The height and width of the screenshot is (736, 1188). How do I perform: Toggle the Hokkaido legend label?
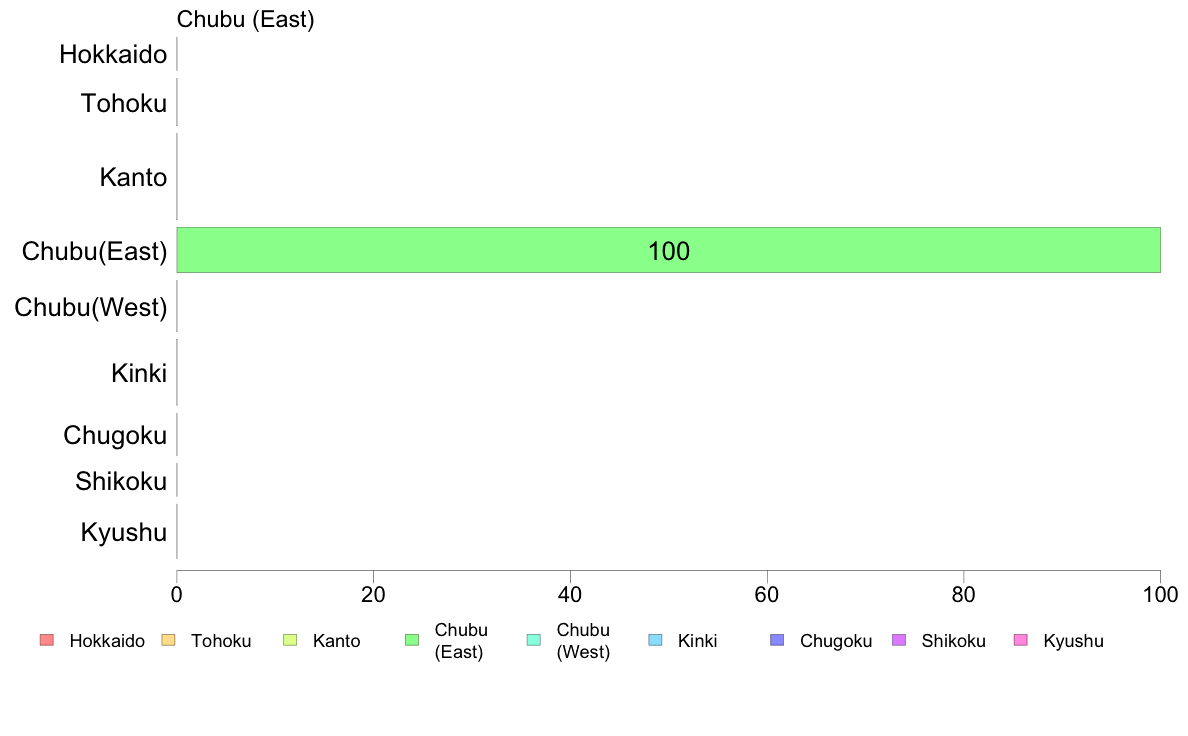coord(107,642)
